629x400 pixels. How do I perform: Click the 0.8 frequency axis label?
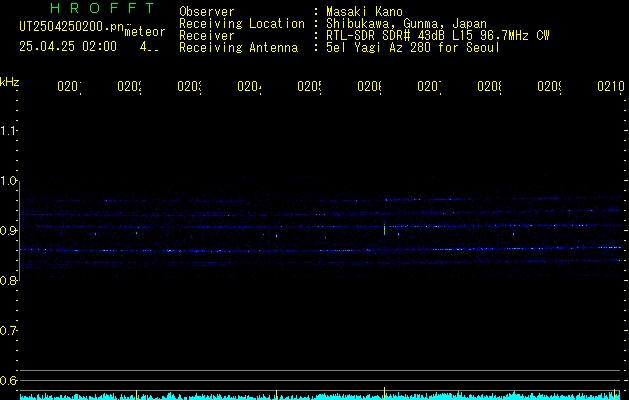click(8, 281)
